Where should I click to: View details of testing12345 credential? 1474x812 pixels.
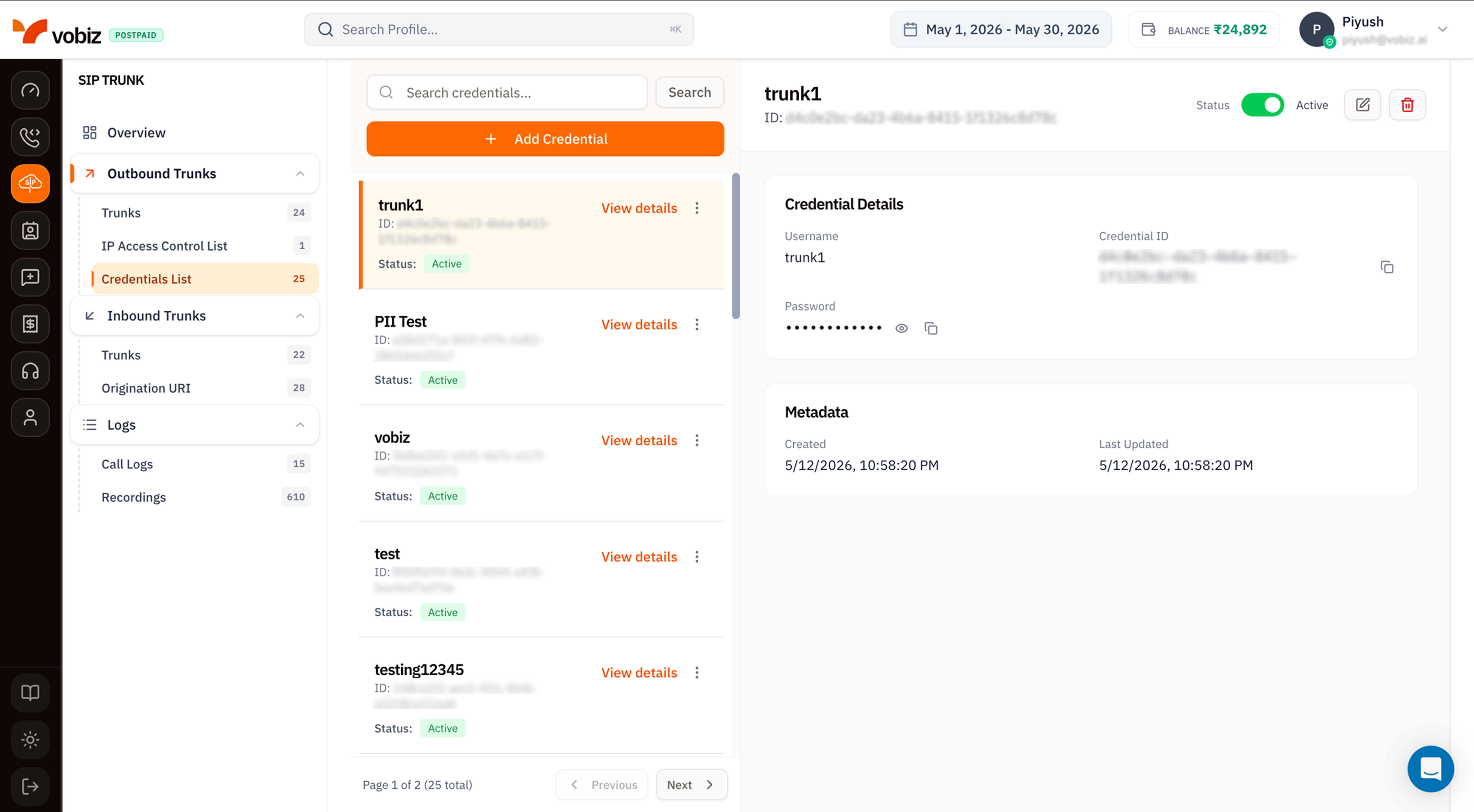639,673
